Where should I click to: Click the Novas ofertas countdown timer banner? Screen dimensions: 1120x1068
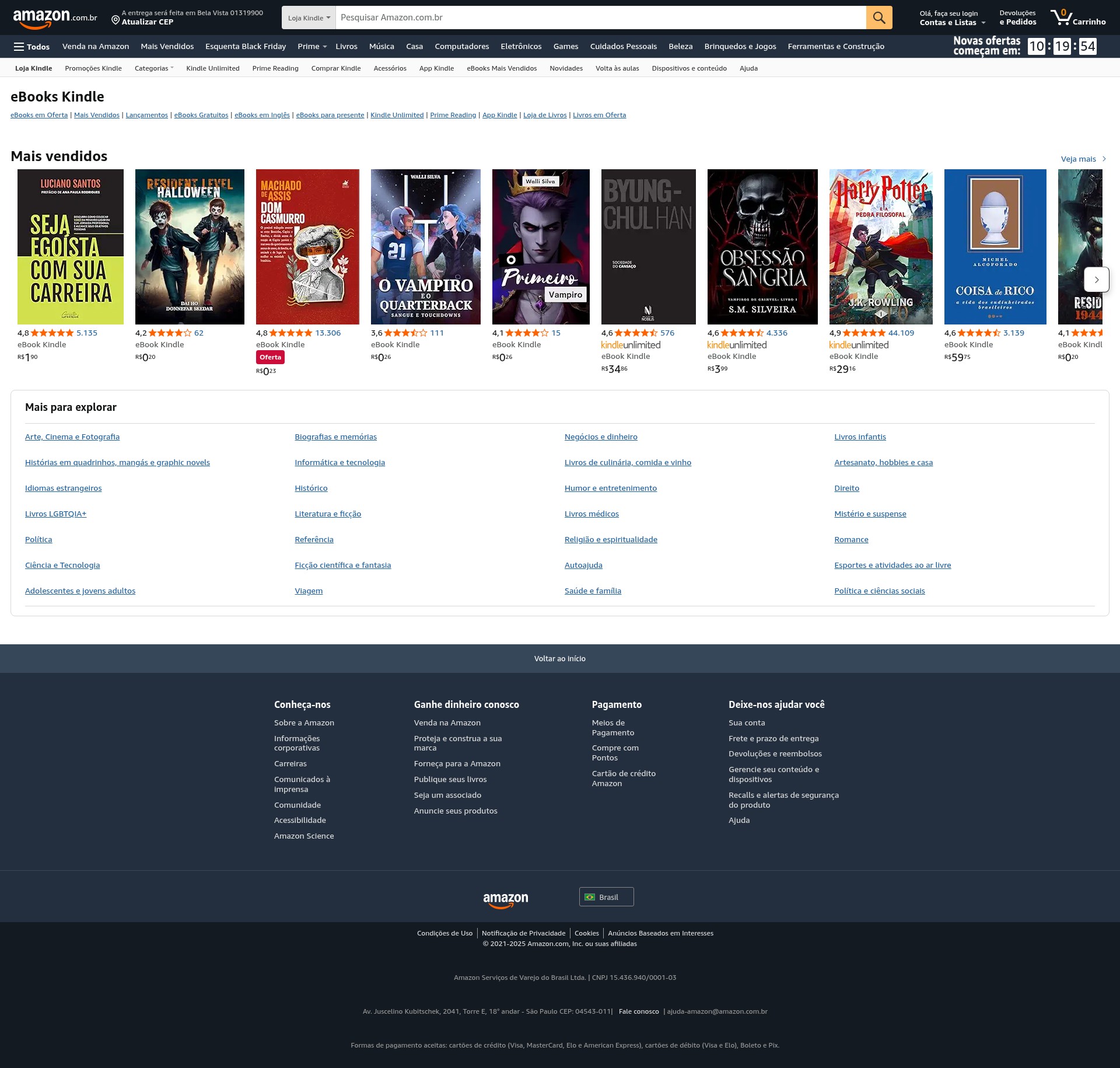tap(1025, 46)
